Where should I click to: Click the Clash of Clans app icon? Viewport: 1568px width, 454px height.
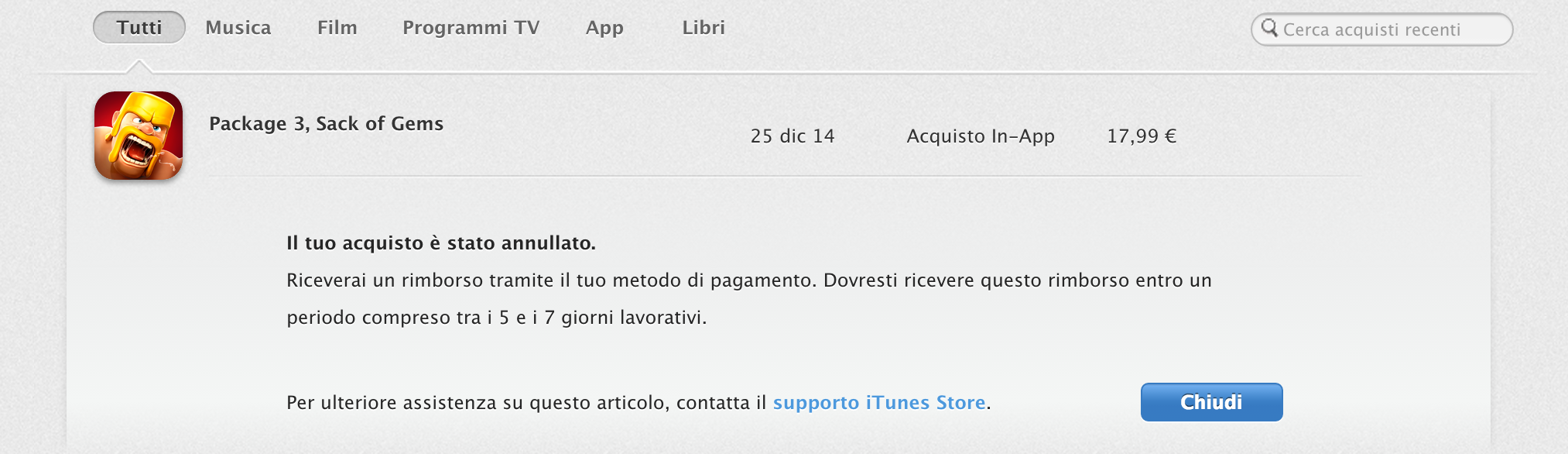[139, 136]
